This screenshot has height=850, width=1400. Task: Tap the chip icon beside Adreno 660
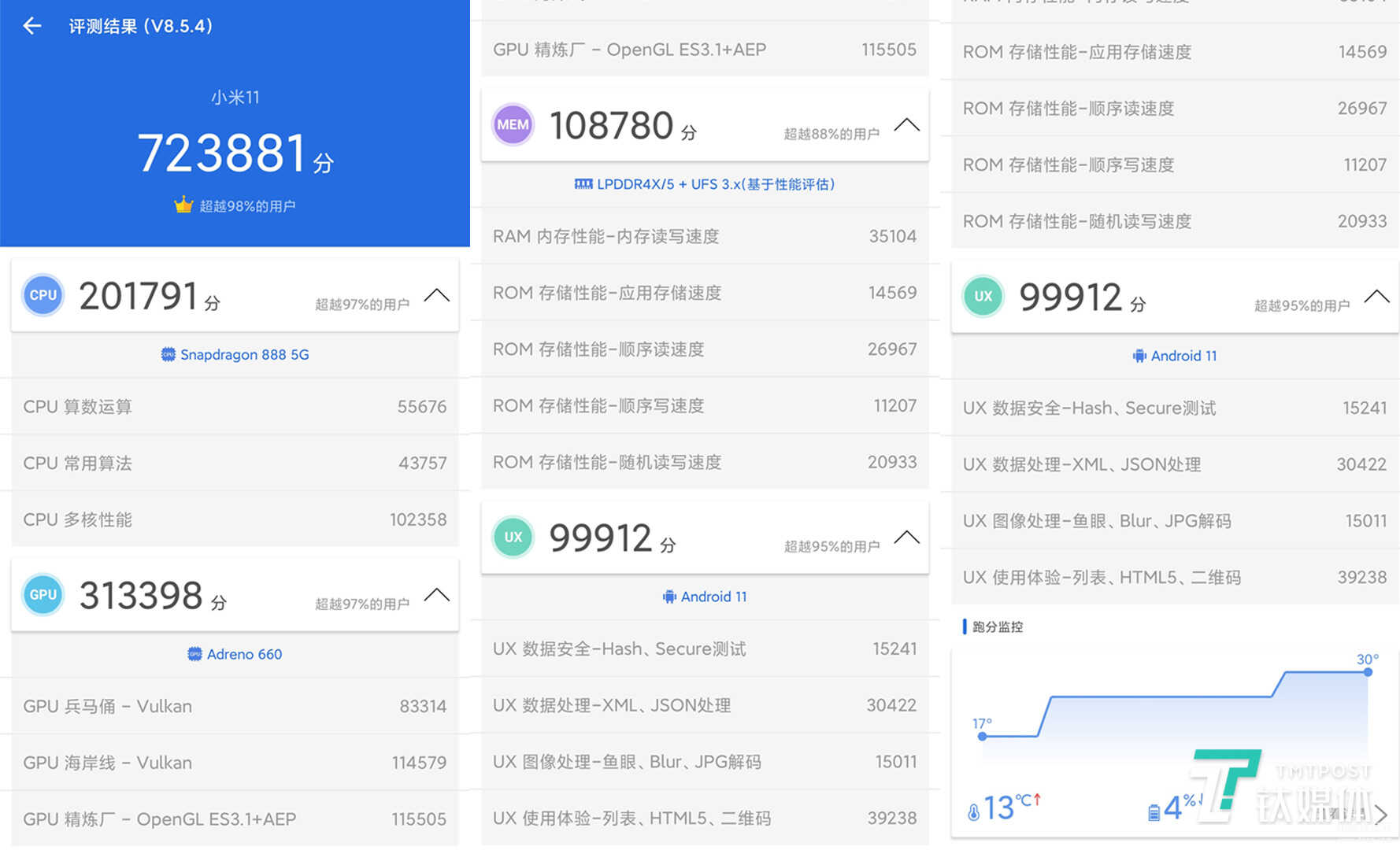[x=194, y=654]
